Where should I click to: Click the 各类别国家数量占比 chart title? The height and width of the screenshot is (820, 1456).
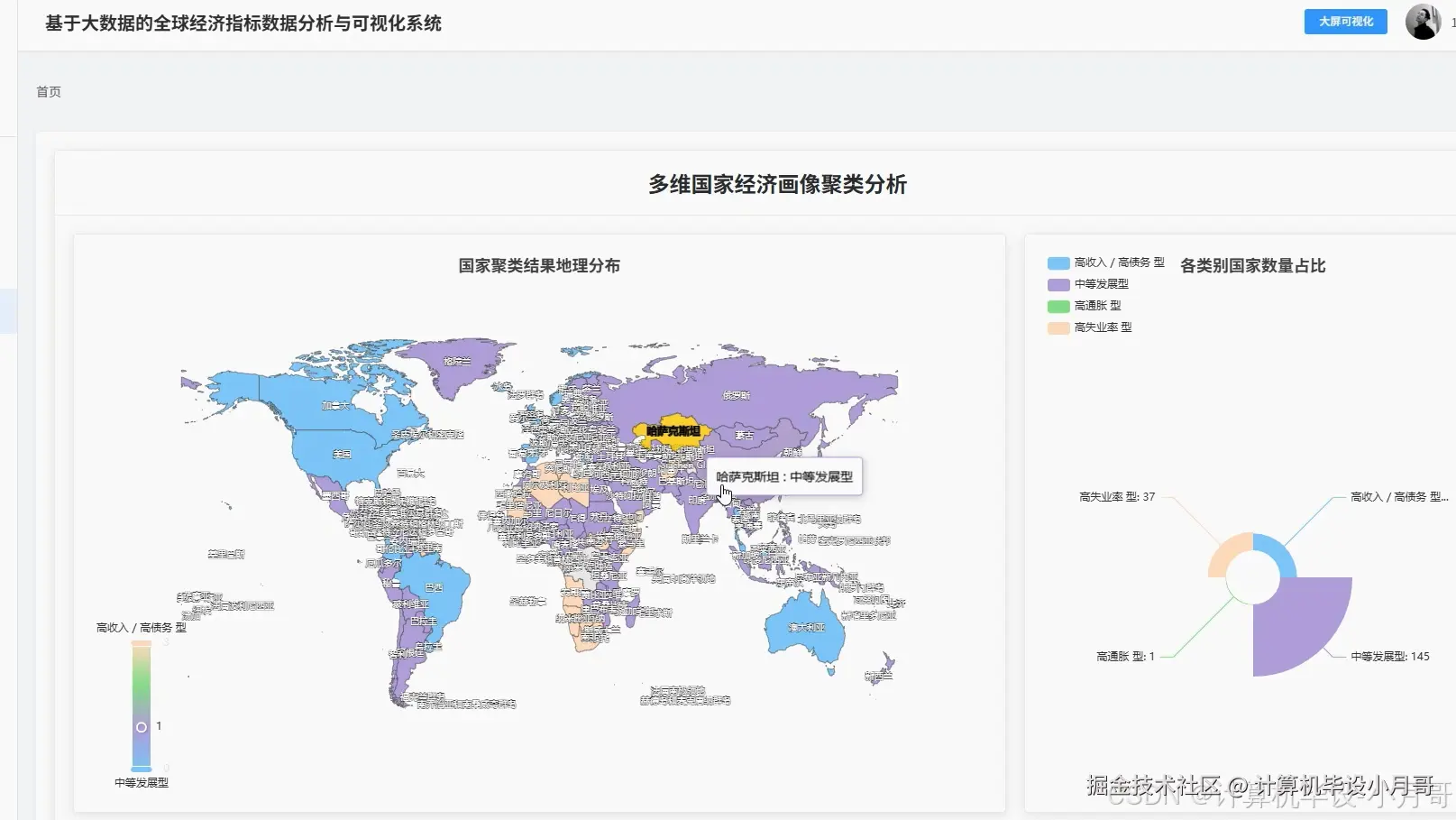coord(1253,266)
